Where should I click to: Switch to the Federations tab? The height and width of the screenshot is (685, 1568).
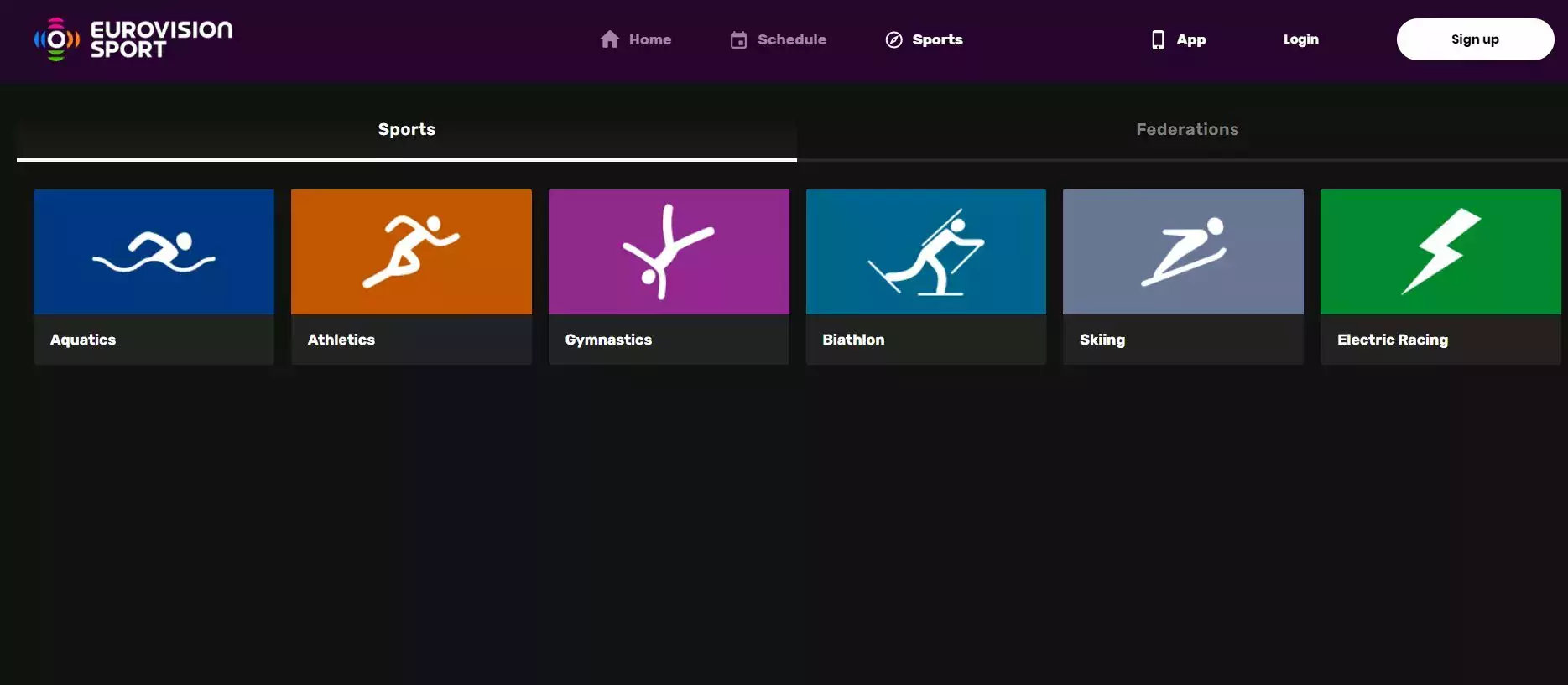[1187, 130]
